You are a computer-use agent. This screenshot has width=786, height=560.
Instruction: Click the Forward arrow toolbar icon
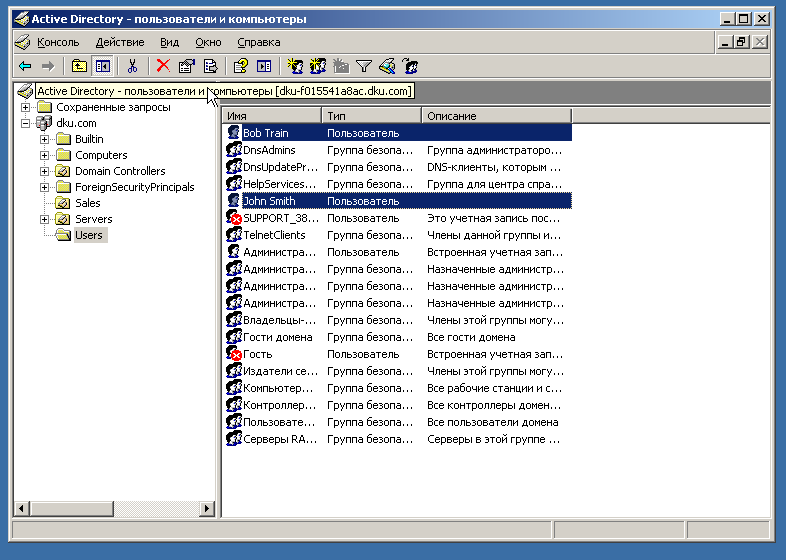pyautogui.click(x=48, y=66)
